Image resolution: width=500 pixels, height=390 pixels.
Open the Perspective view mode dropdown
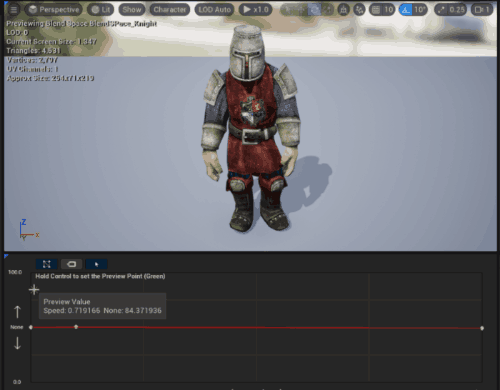pos(54,10)
